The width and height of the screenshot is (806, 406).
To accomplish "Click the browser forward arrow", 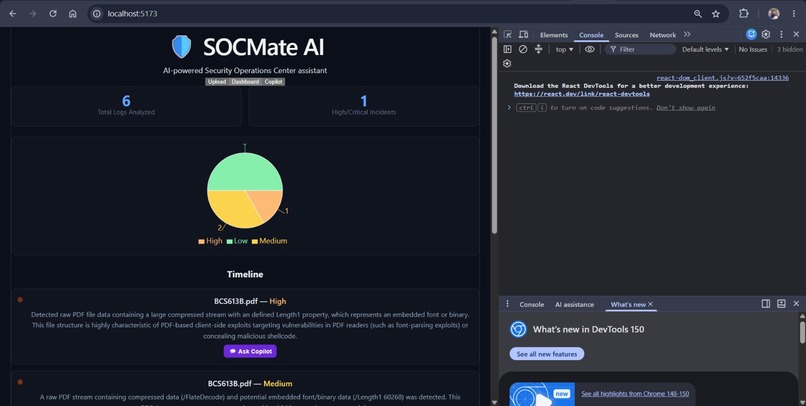I will tap(33, 14).
